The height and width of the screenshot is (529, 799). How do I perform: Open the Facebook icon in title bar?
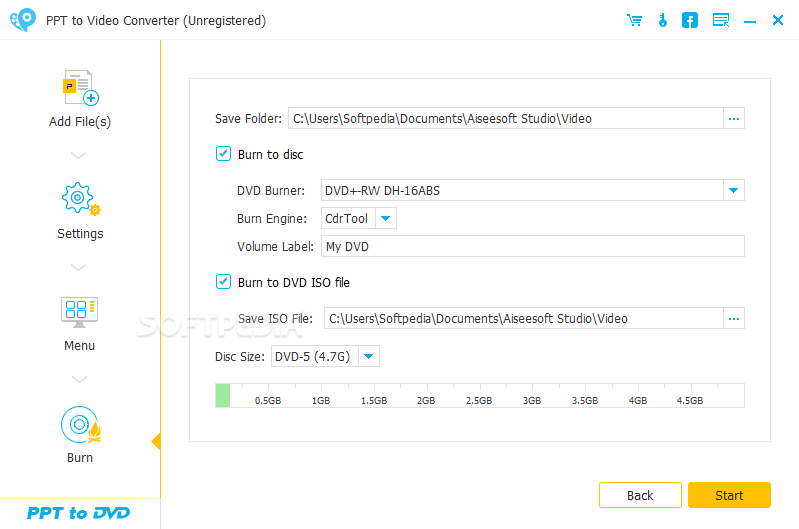(x=690, y=20)
